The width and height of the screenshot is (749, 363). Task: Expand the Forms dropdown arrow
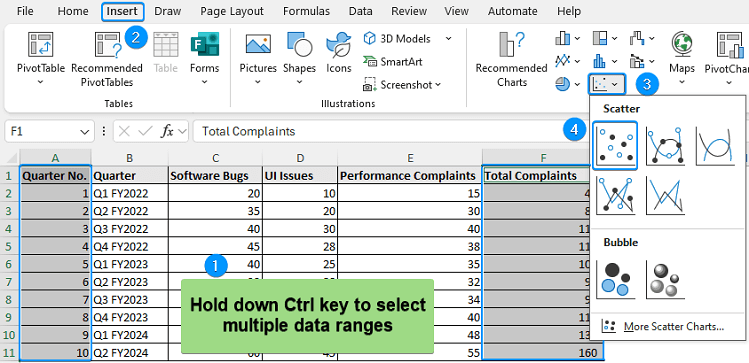(204, 82)
